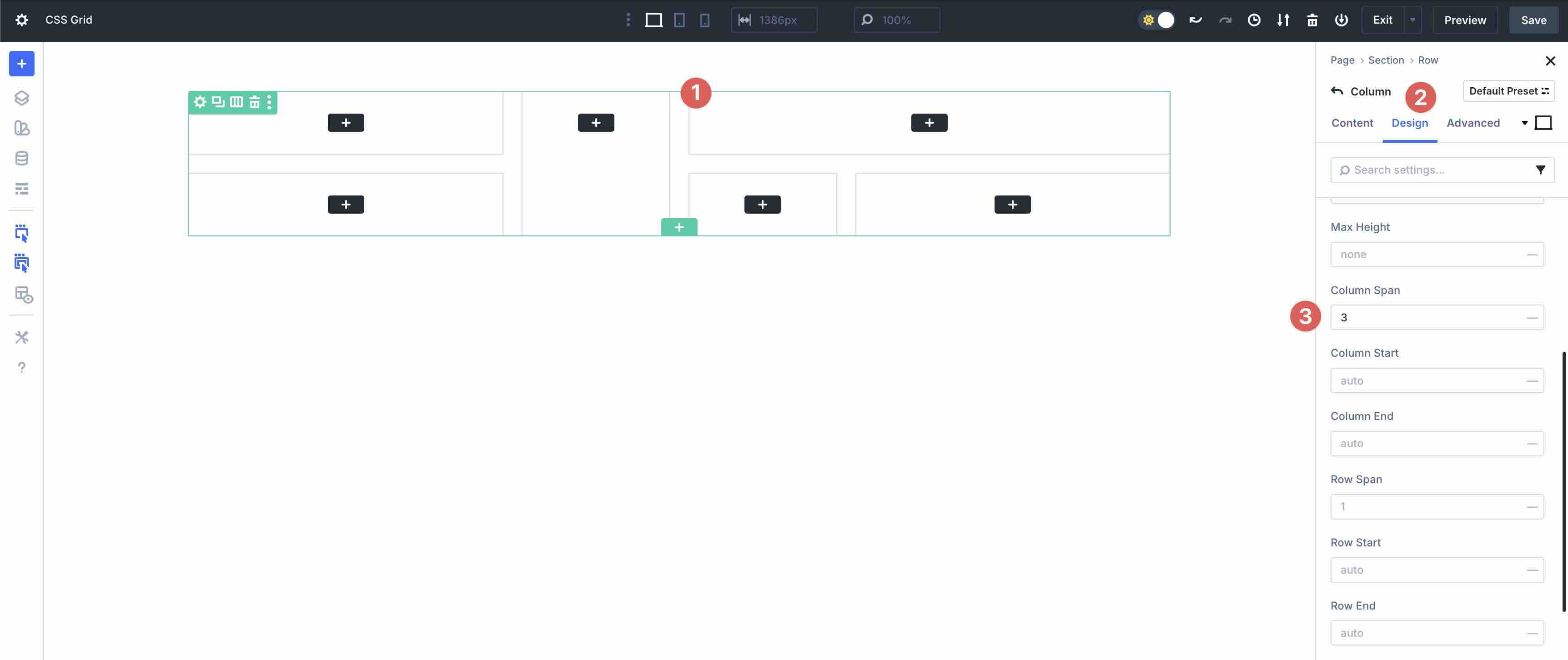Switch to the Content tab
The width and height of the screenshot is (1568, 660).
1352,122
